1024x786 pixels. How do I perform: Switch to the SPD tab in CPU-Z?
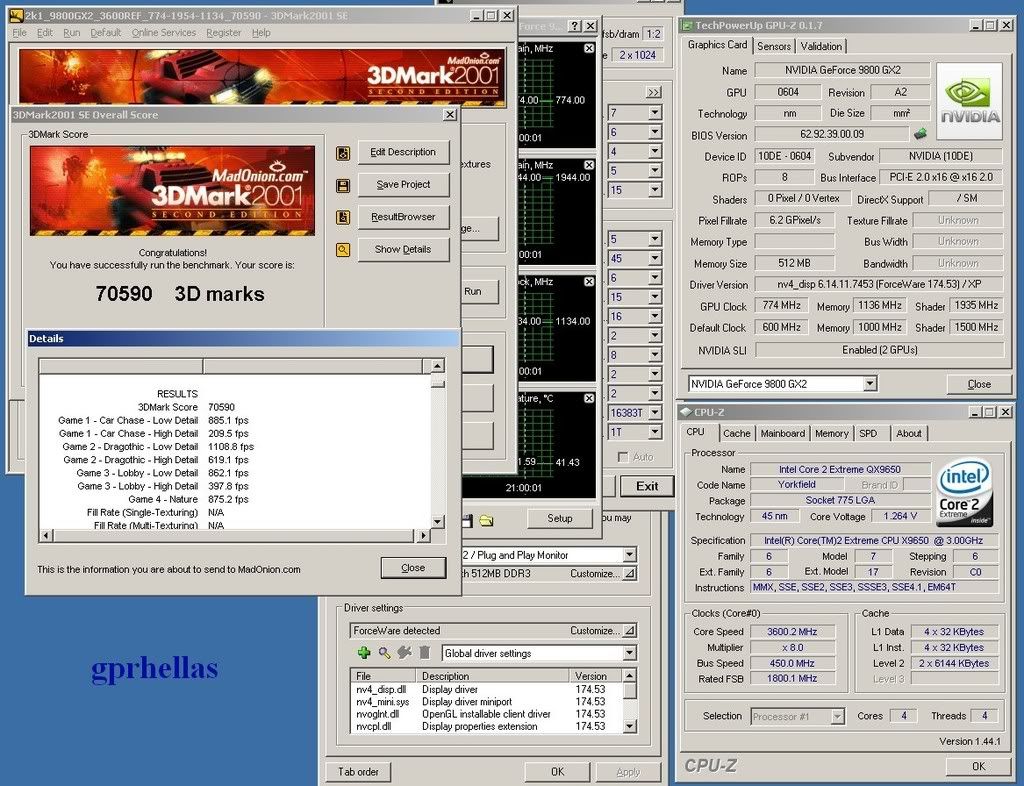(x=868, y=433)
